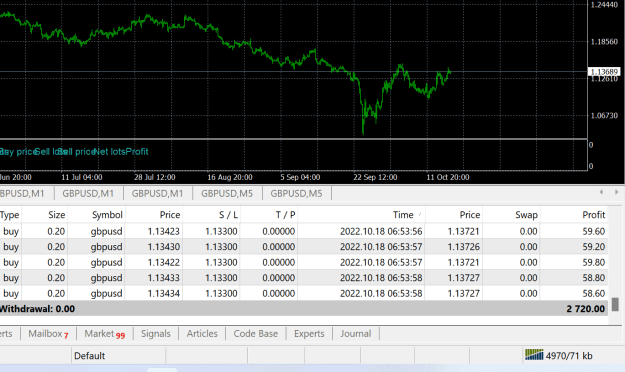Image resolution: width=625 pixels, height=372 pixels.
Task: Click the 1.06730 price axis label
Action: tap(604, 116)
